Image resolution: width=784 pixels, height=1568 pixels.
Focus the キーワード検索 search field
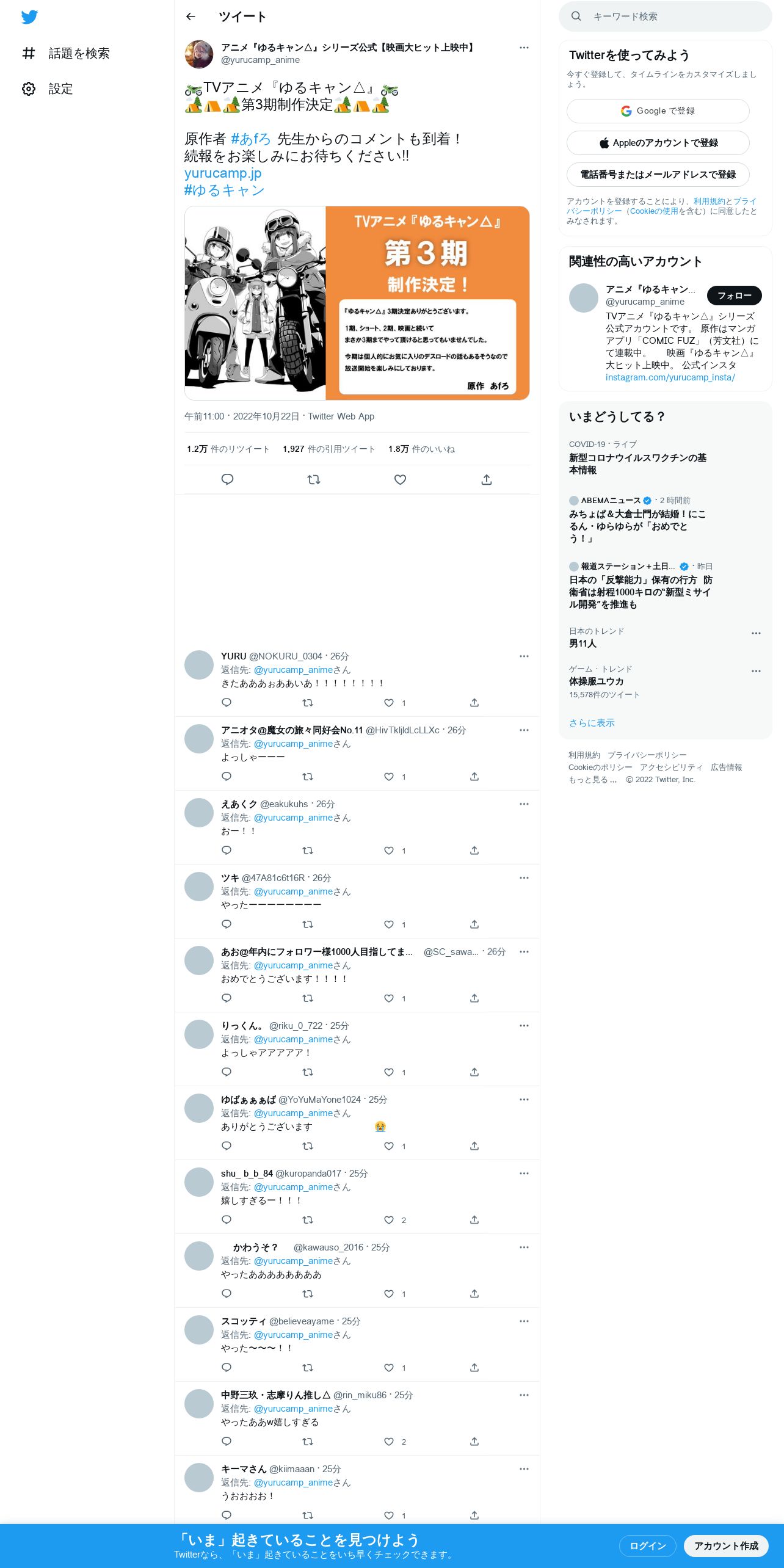665,16
